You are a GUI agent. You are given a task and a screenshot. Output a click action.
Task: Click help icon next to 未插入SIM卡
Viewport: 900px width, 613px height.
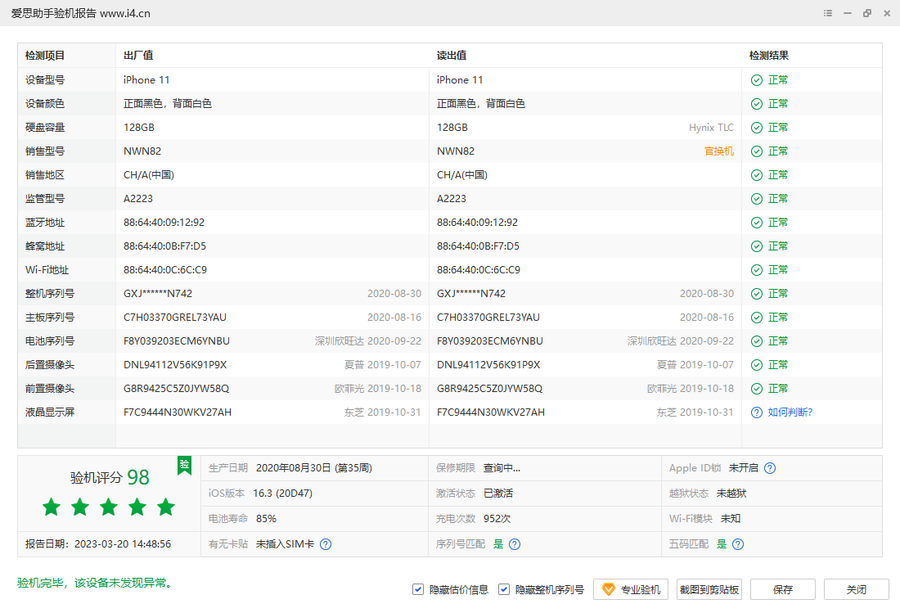(325, 545)
